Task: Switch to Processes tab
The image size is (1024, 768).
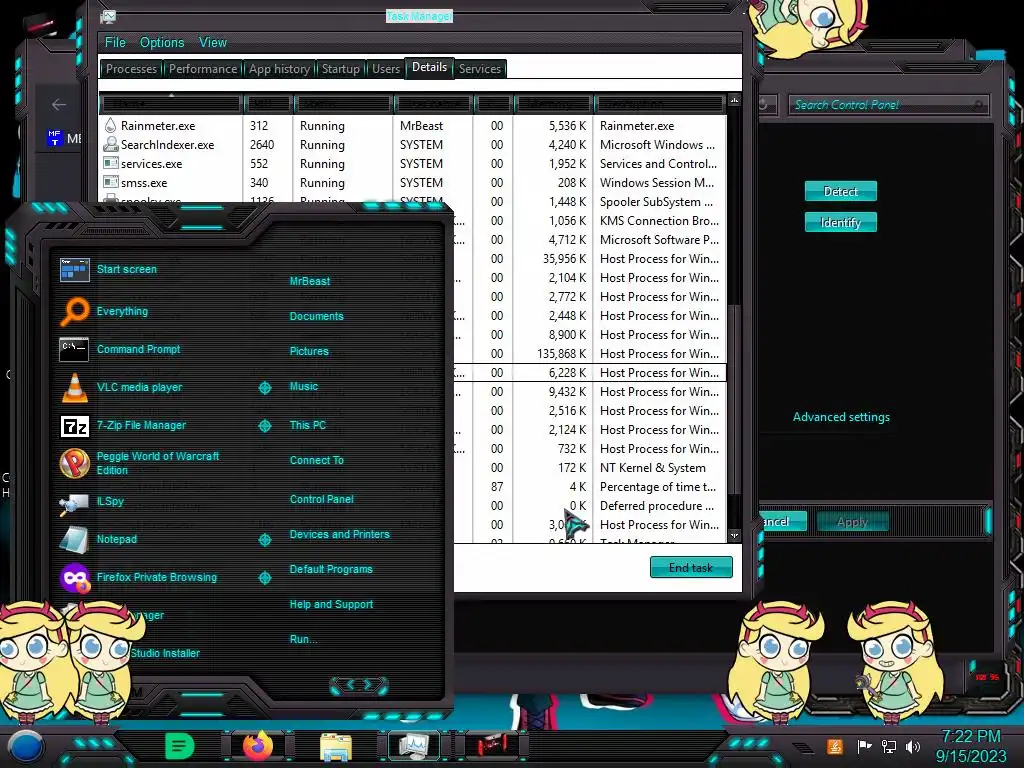Action: tap(131, 69)
